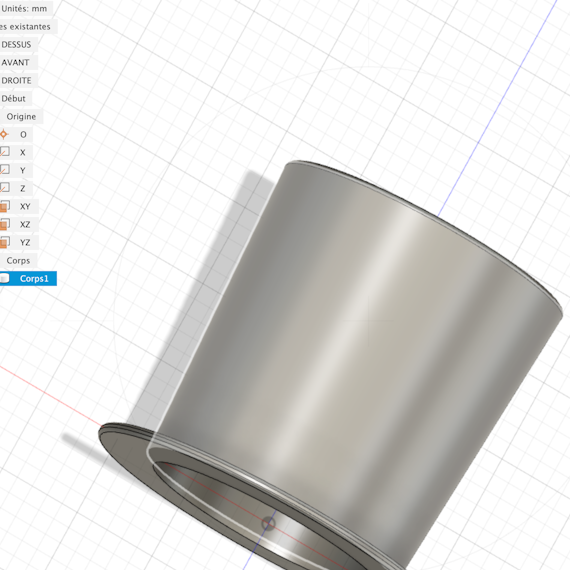This screenshot has width=570, height=570.
Task: Click the 'Unités: mm' entry
Action: [x=24, y=8]
